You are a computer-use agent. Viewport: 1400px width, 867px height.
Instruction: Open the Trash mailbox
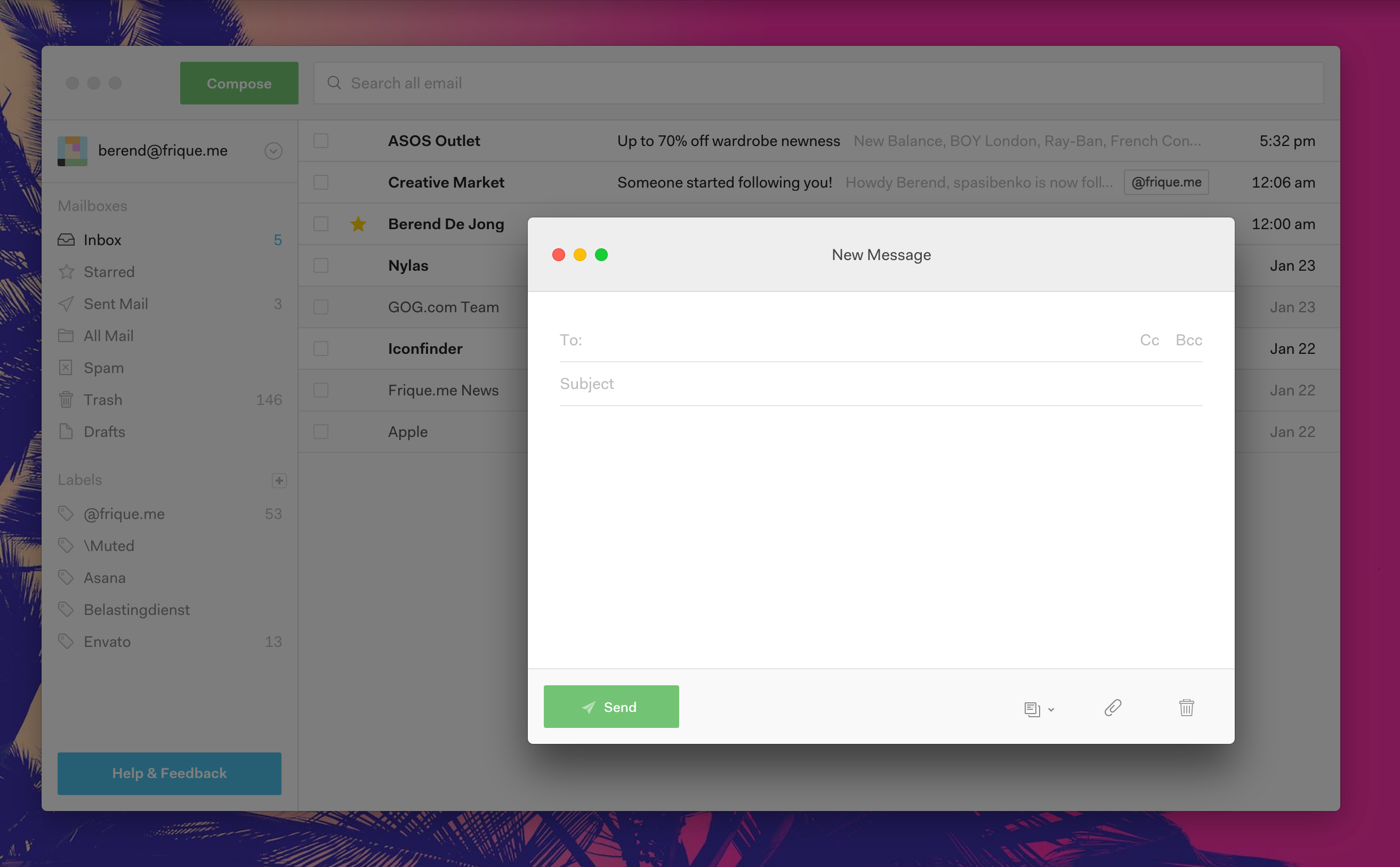click(103, 400)
